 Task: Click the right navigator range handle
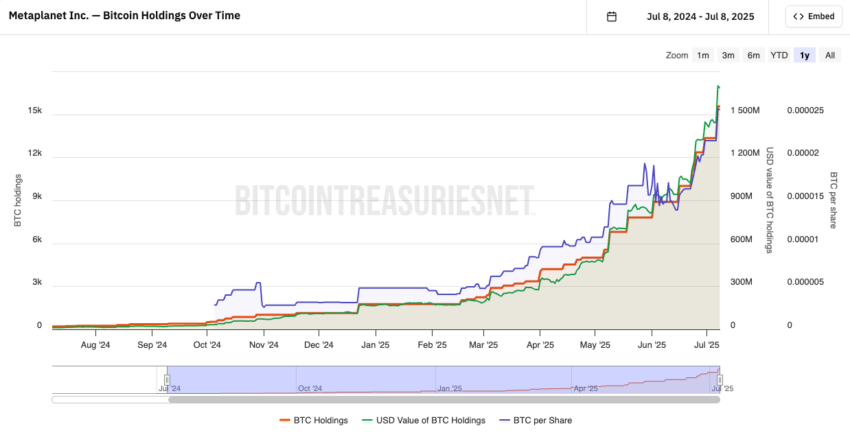pos(720,380)
